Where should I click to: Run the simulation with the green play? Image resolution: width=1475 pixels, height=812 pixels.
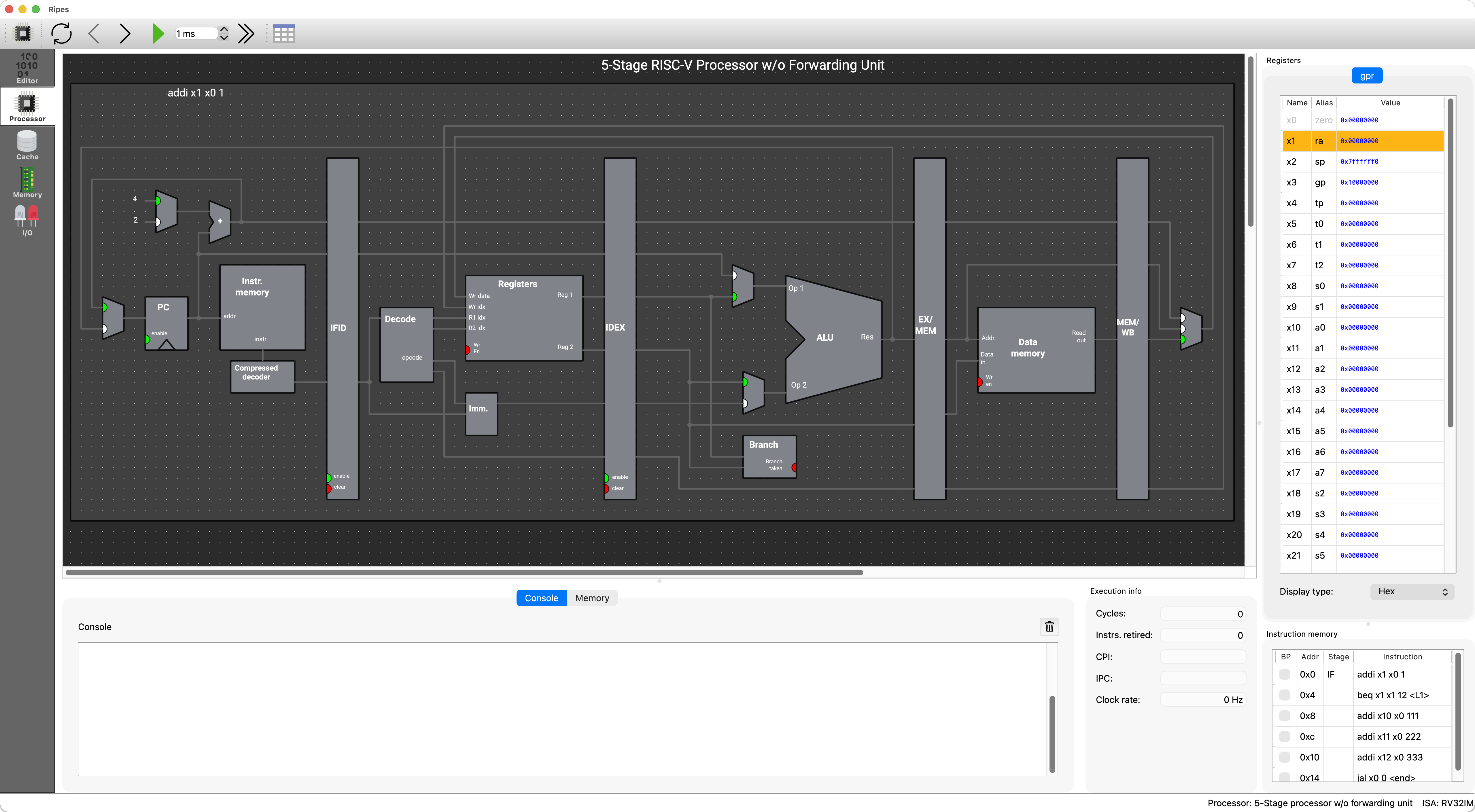(158, 33)
